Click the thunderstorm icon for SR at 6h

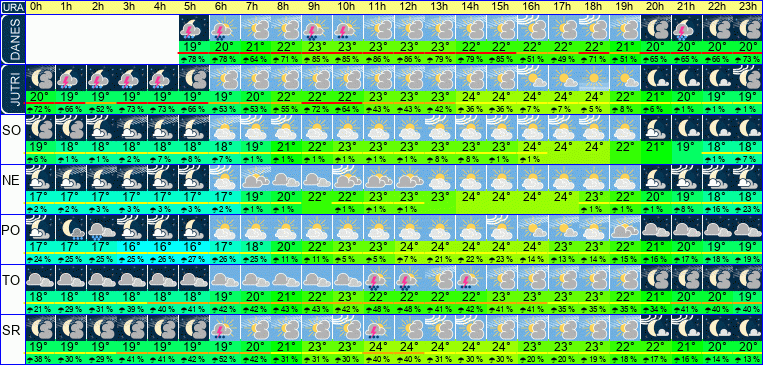(224, 328)
